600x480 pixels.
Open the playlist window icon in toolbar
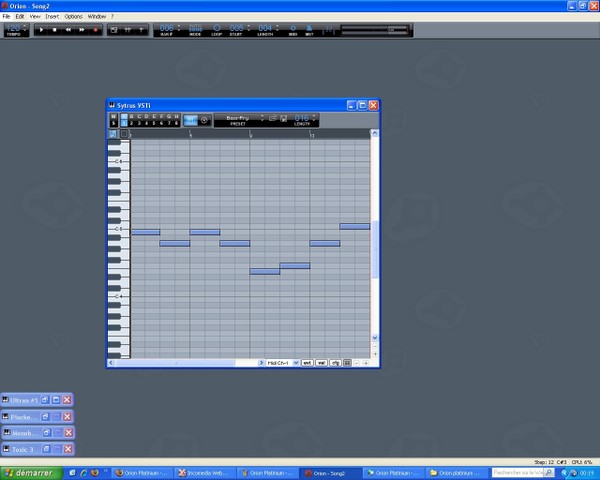coord(114,29)
